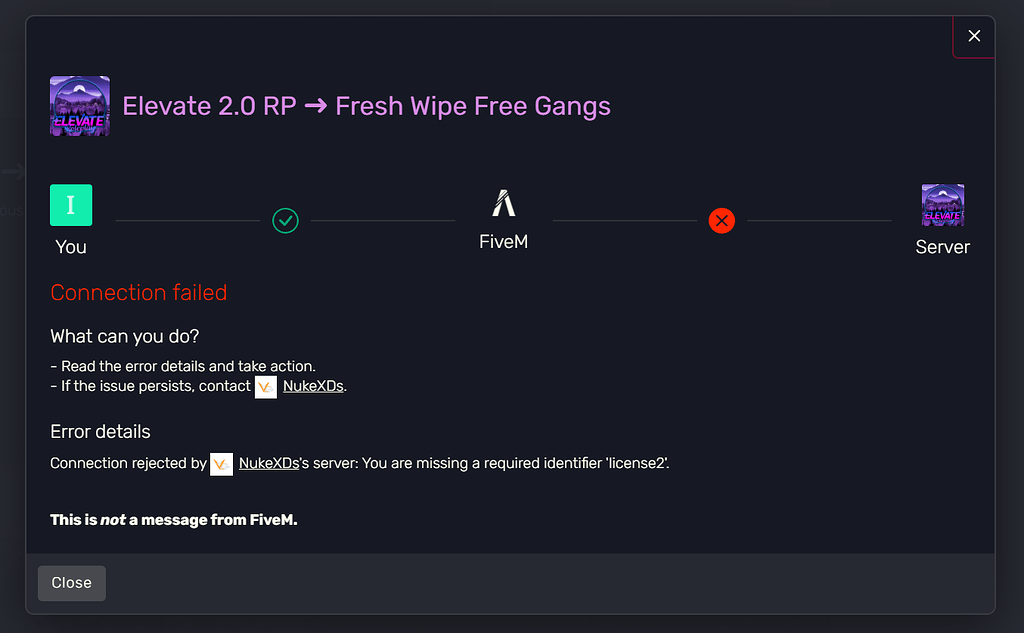The image size is (1024, 633).
Task: Click the 'Error details' heading
Action: pos(100,432)
